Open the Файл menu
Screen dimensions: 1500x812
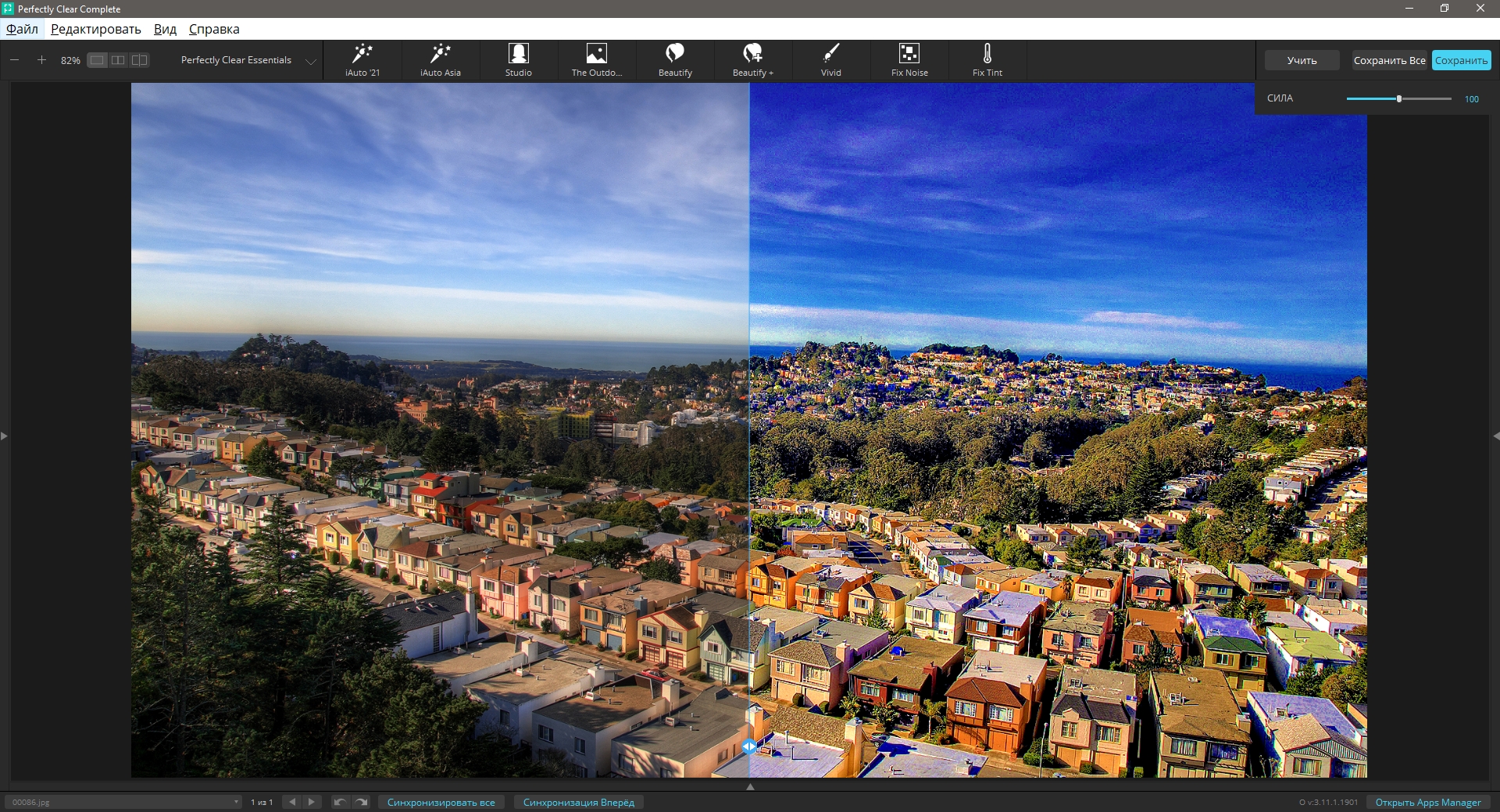point(22,29)
